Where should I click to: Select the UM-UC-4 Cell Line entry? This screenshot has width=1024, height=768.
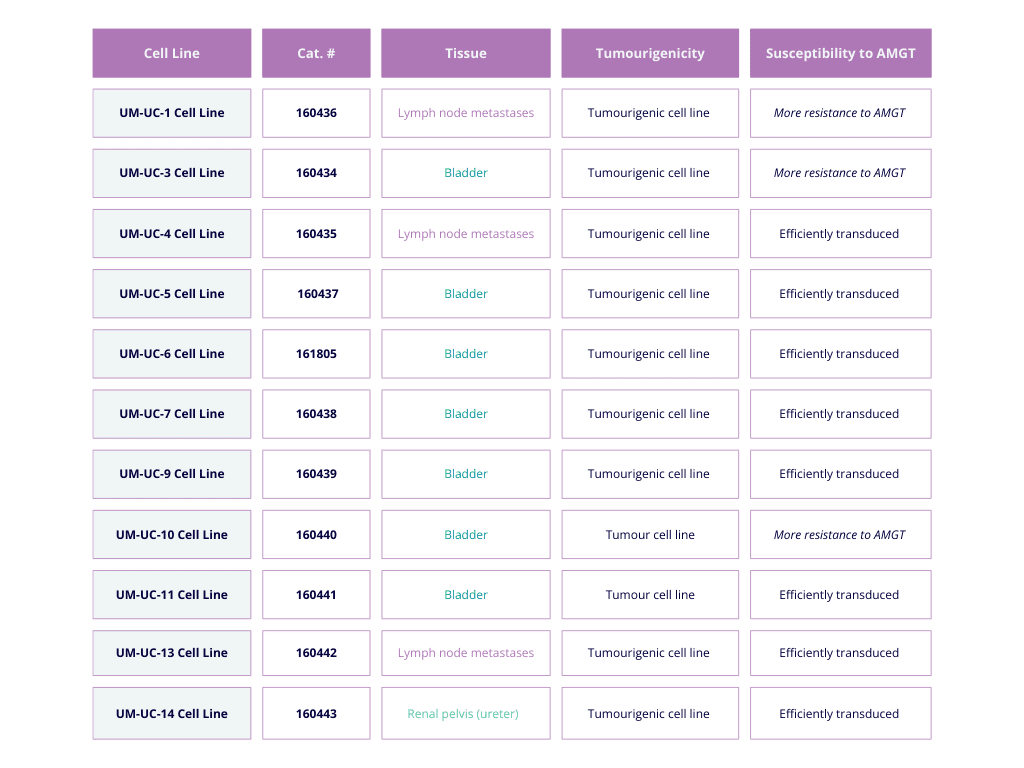(x=172, y=234)
